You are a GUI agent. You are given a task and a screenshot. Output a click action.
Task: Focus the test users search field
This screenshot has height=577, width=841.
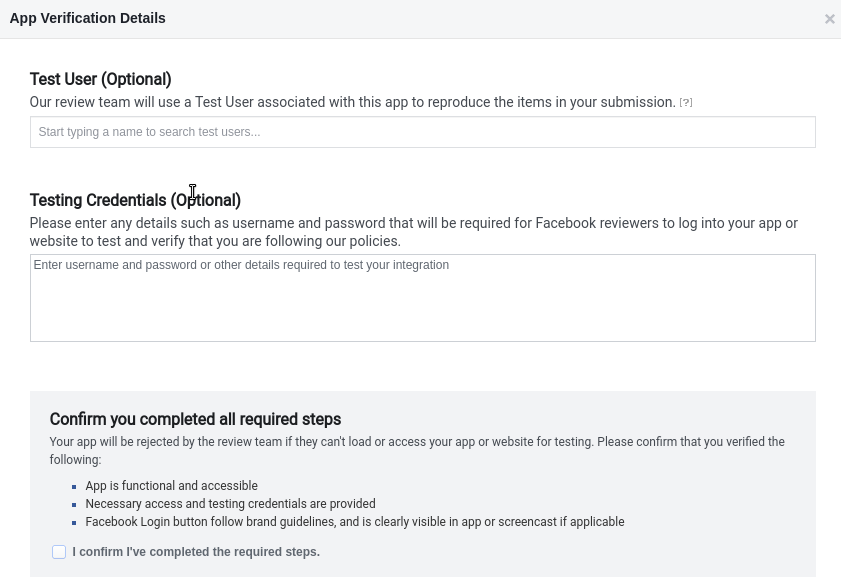click(423, 132)
